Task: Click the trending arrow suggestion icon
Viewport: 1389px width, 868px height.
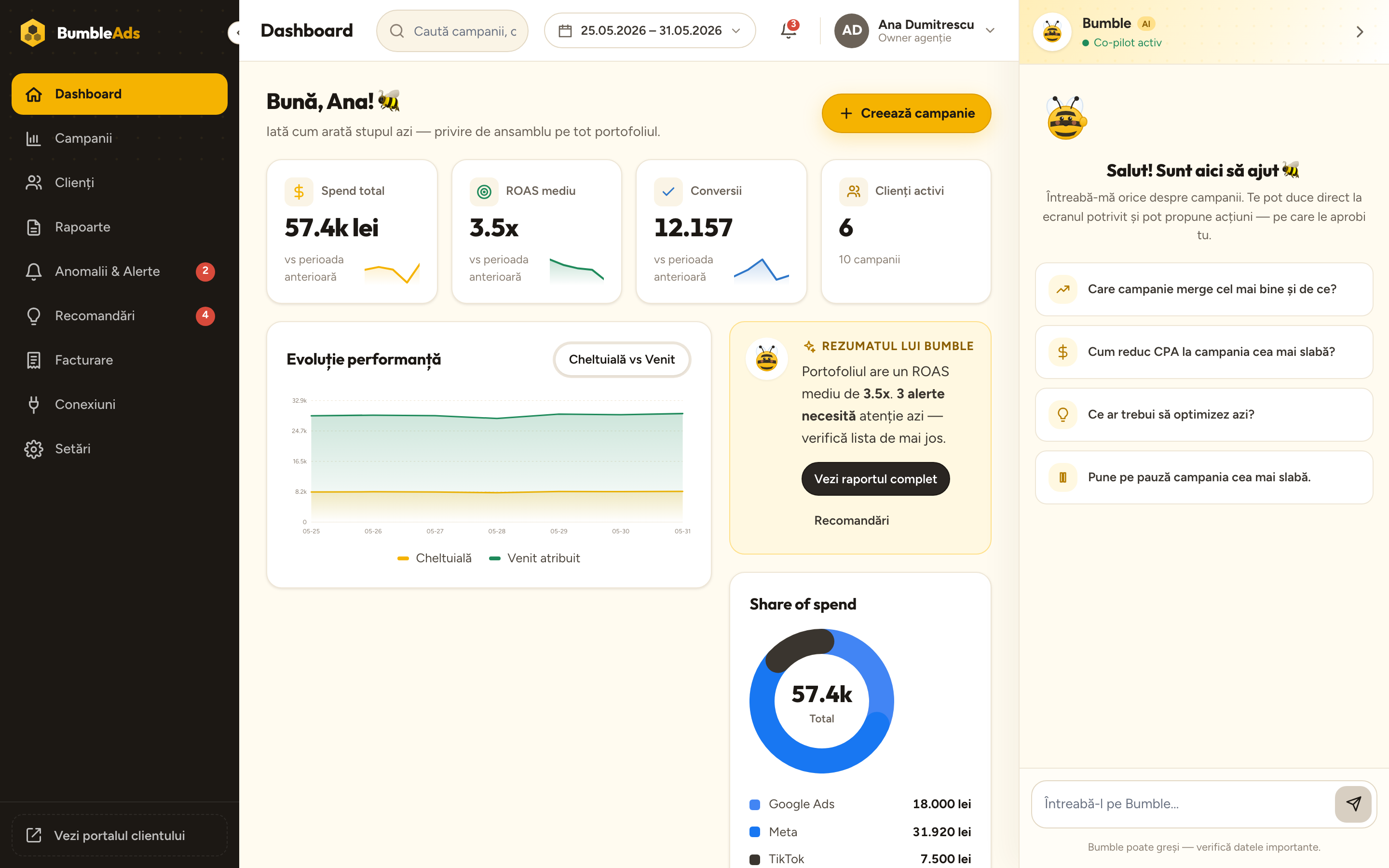Action: pos(1062,289)
